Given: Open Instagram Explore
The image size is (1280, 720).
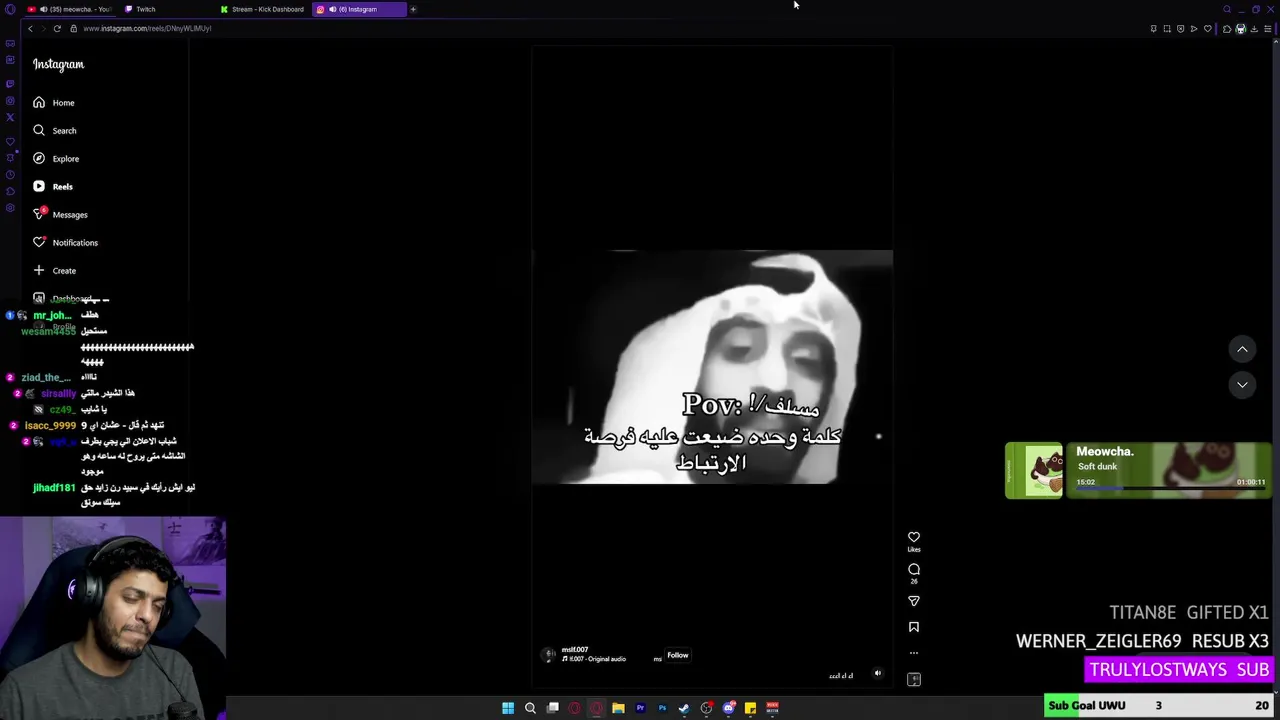Looking at the screenshot, I should (x=56, y=159).
